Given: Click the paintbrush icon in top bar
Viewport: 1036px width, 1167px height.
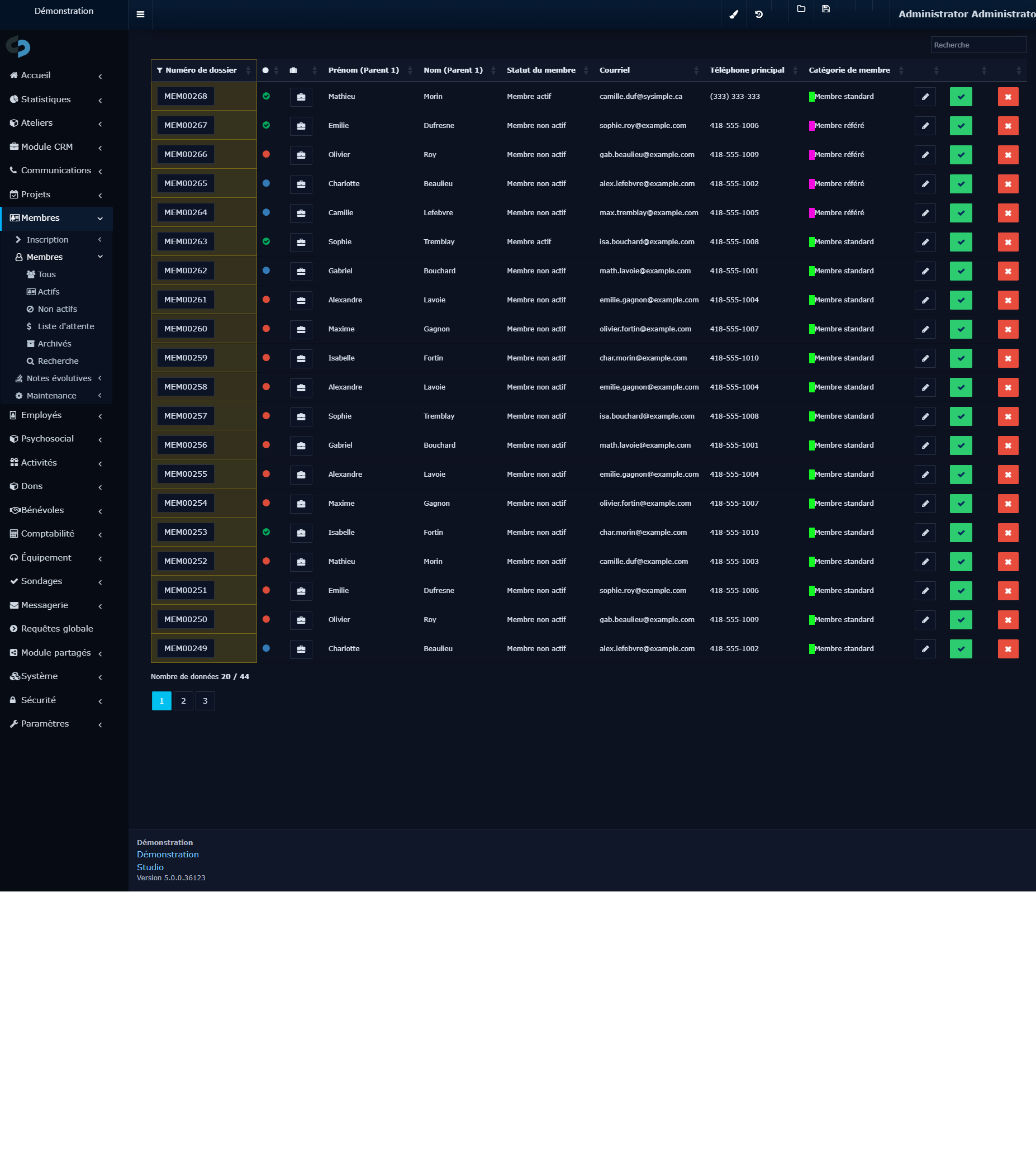Looking at the screenshot, I should coord(734,15).
